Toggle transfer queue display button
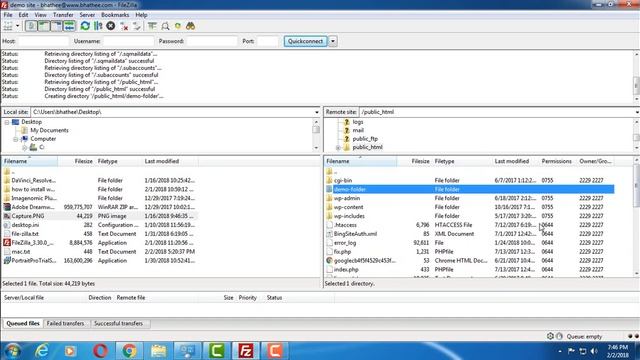 [x=69, y=26]
